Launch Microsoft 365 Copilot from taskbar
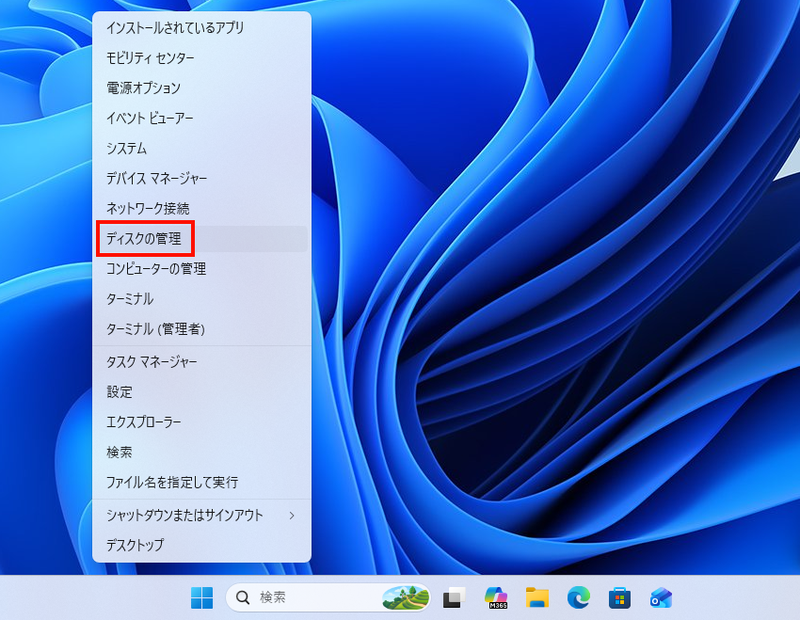800x620 pixels. click(496, 597)
